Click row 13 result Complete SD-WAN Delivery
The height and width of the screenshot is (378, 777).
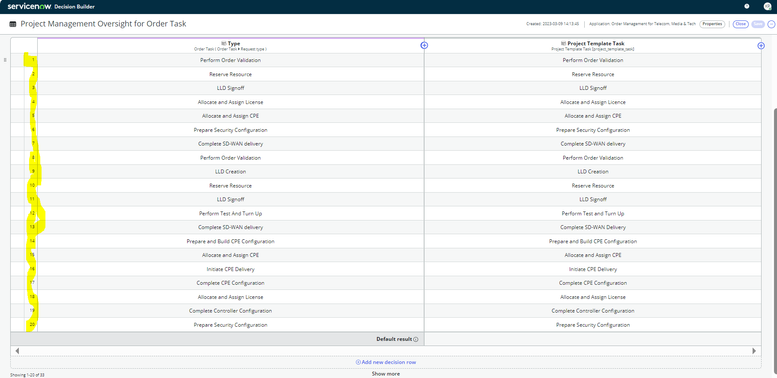point(593,227)
